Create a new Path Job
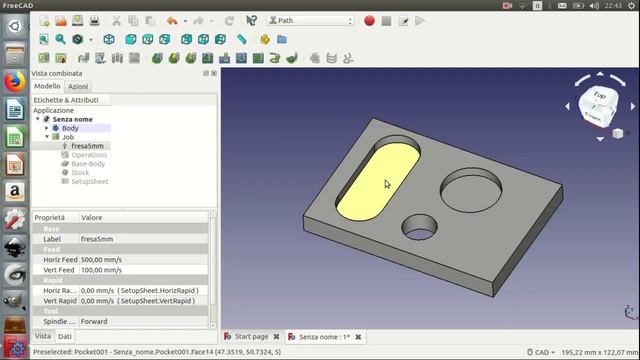640x360 pixels. (x=44, y=58)
